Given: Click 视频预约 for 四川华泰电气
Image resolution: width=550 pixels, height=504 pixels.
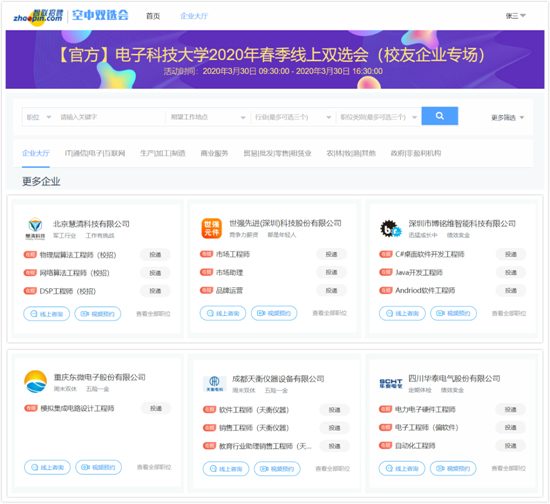Looking at the screenshot, I should [453, 468].
